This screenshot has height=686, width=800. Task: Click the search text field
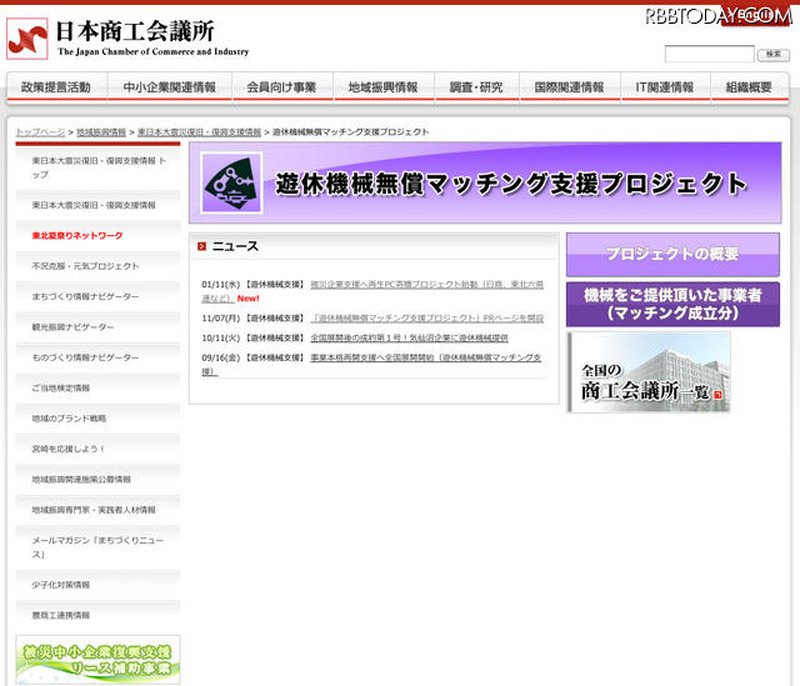[709, 54]
